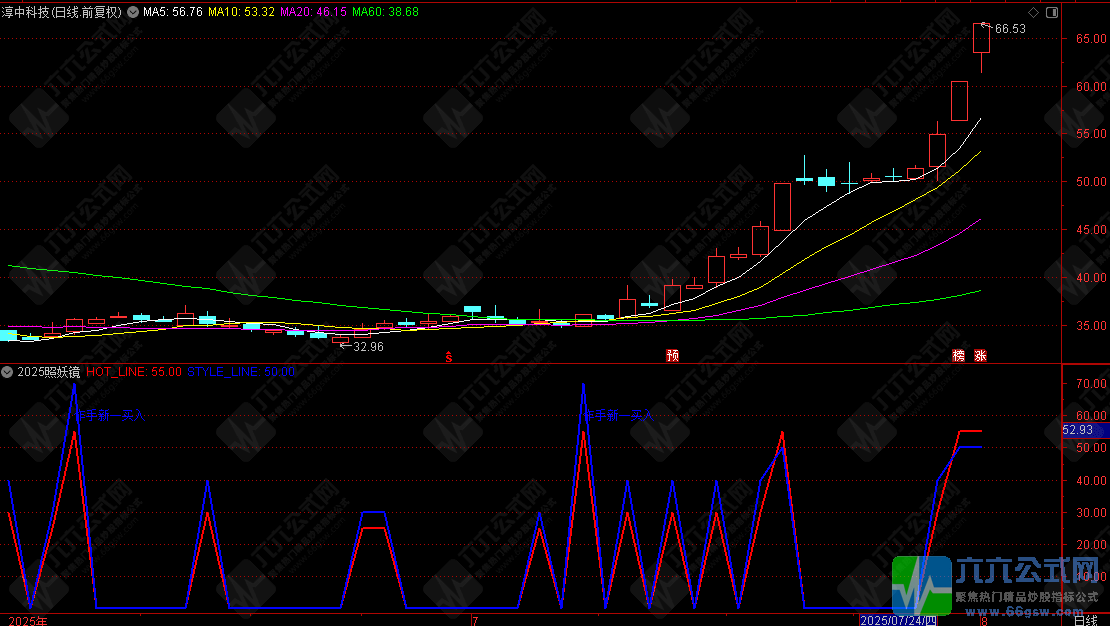Open the 榜 ranking marker icon
The width and height of the screenshot is (1110, 626).
click(x=959, y=355)
